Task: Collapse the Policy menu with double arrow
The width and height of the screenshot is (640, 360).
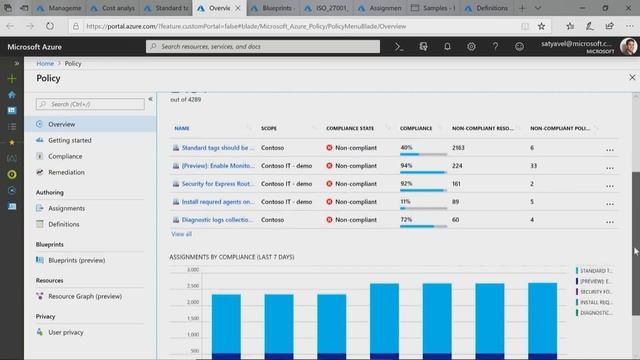Action: pyautogui.click(x=150, y=99)
